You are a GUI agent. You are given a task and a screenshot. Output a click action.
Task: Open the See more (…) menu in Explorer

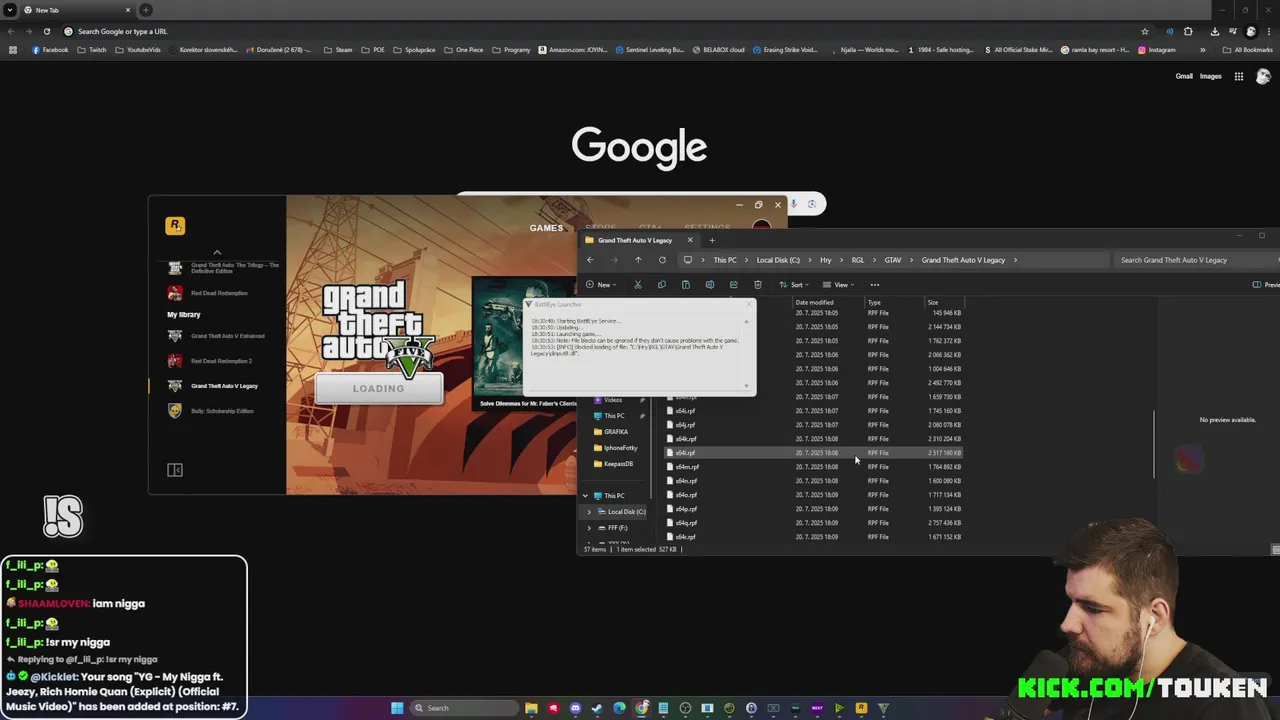pyautogui.click(x=875, y=285)
